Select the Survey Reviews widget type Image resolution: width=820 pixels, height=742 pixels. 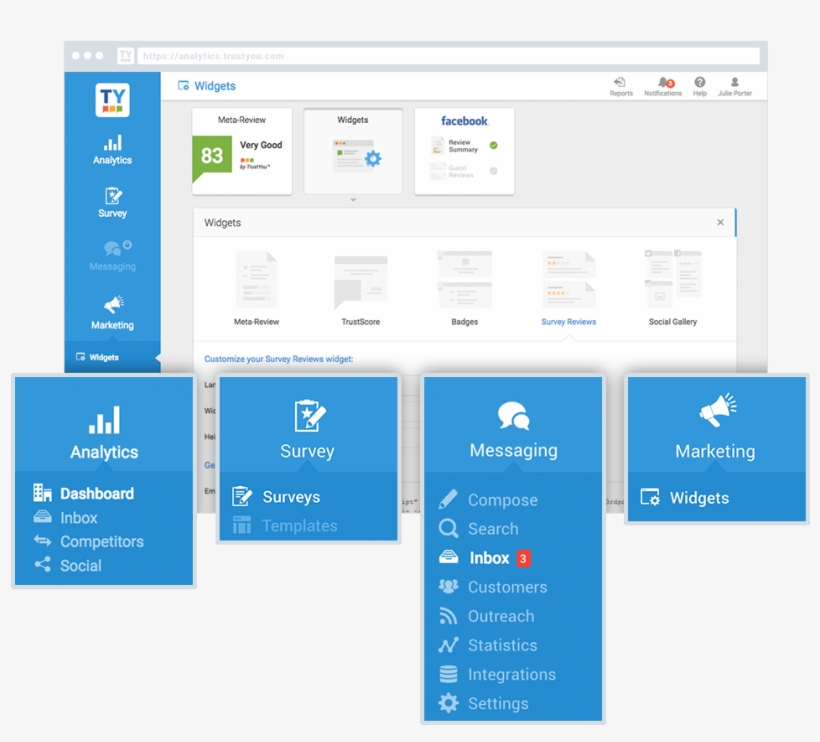tap(568, 287)
